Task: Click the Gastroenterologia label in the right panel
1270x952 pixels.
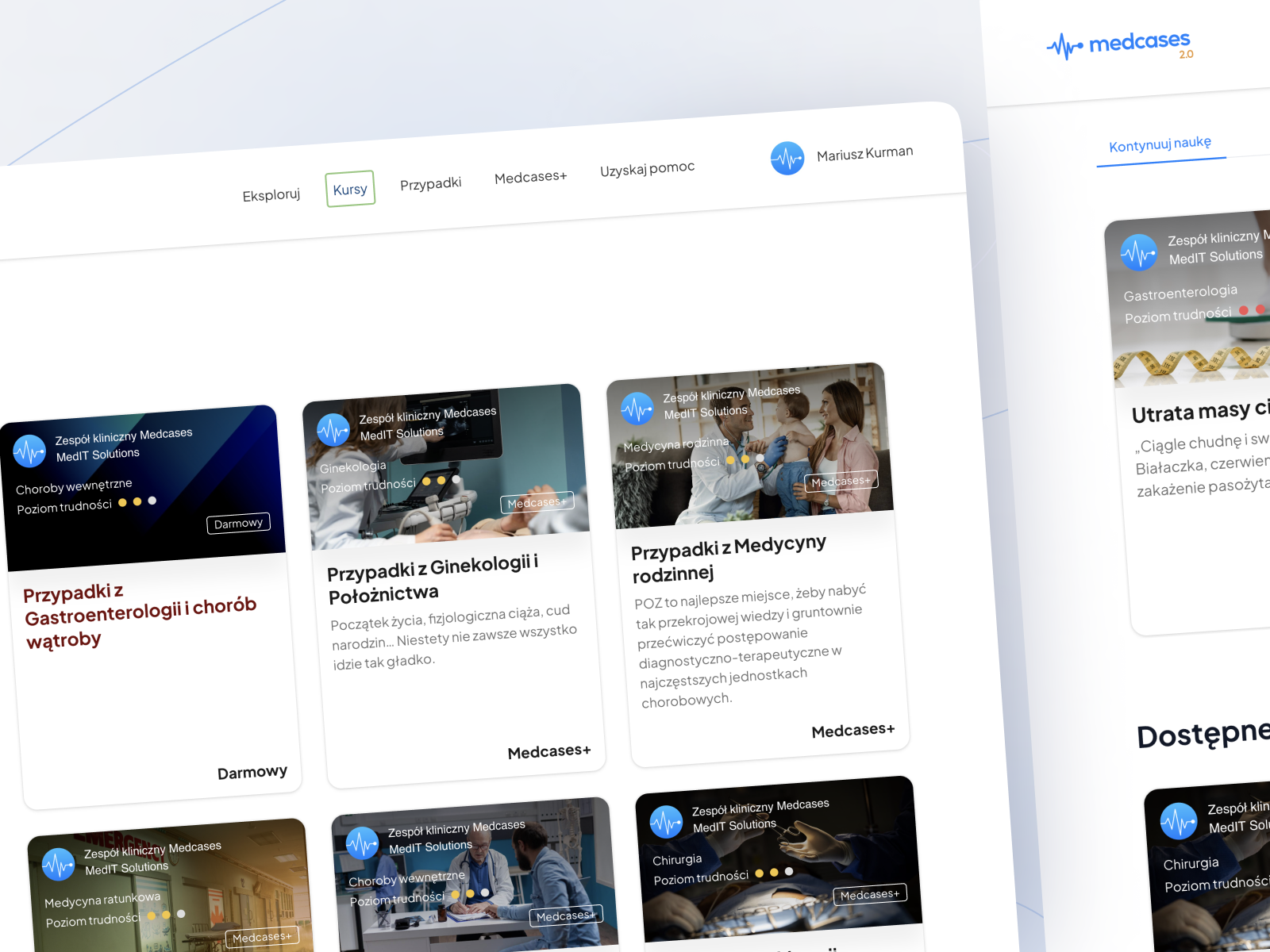Action: [x=1180, y=293]
